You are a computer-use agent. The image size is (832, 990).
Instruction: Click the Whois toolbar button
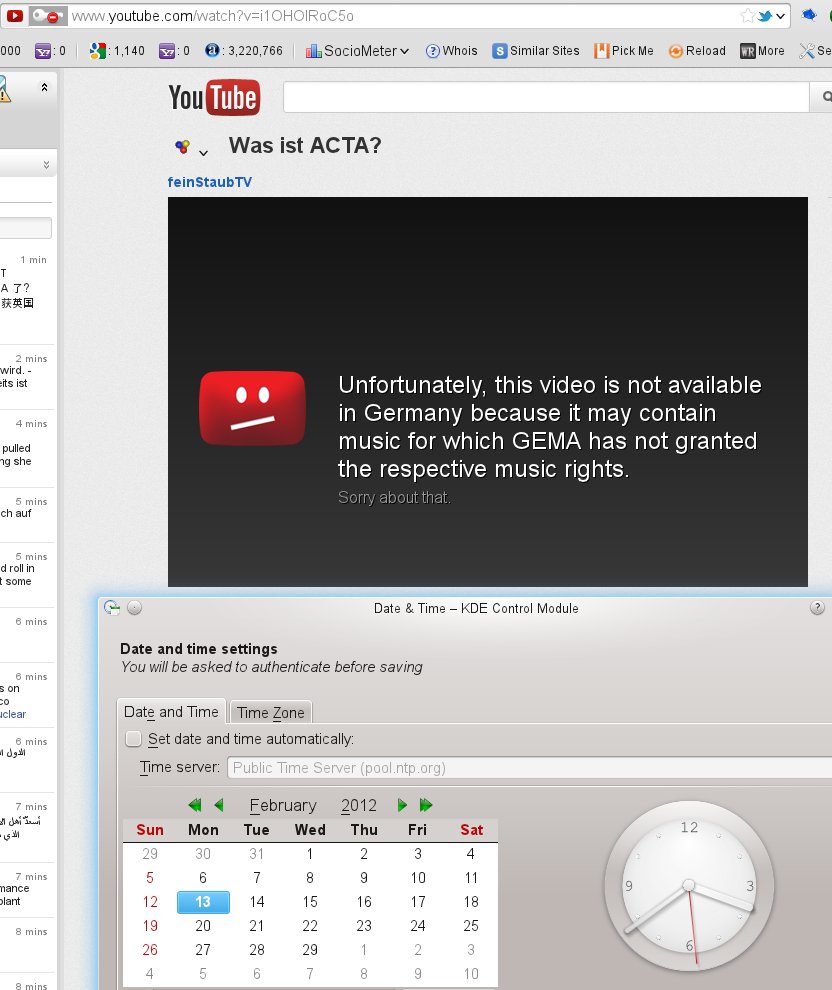click(451, 51)
